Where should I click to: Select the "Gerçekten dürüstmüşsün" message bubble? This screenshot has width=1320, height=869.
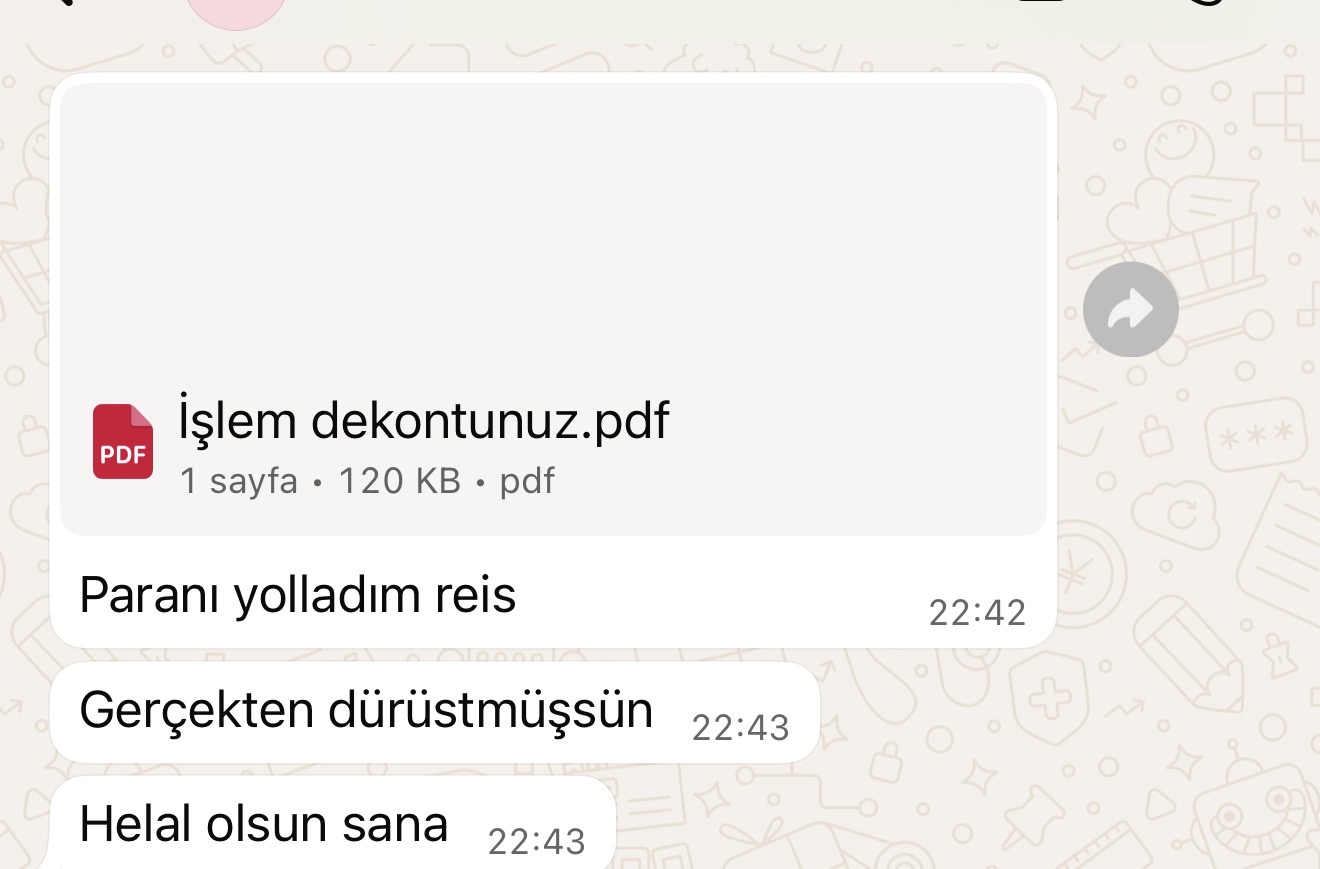coord(434,712)
